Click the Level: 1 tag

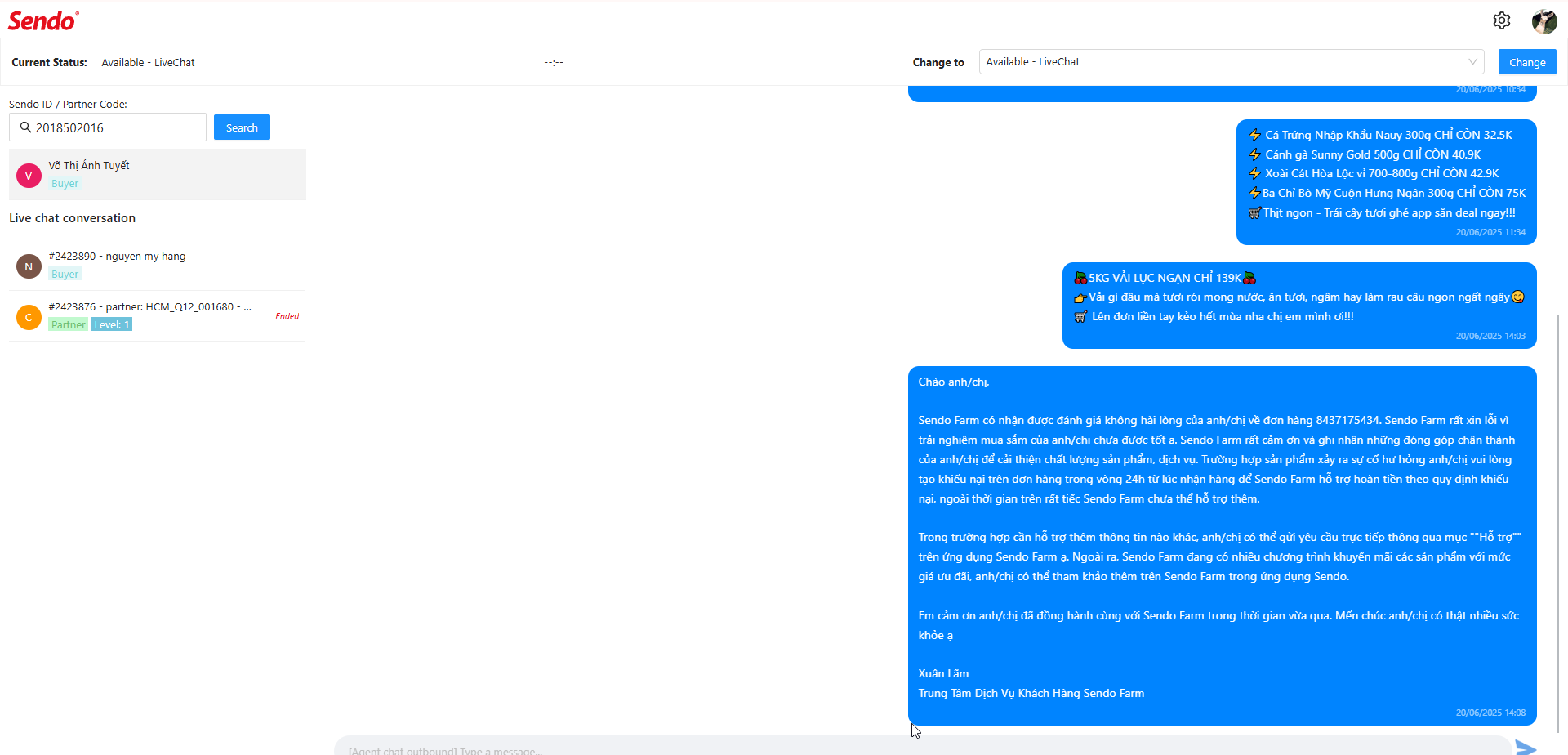coord(112,325)
